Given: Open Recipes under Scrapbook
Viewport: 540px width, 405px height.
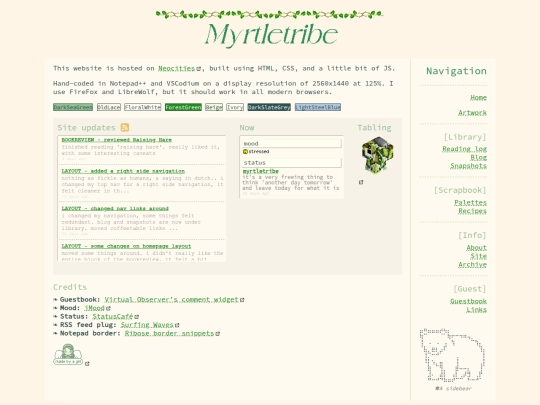Looking at the screenshot, I should (472, 211).
